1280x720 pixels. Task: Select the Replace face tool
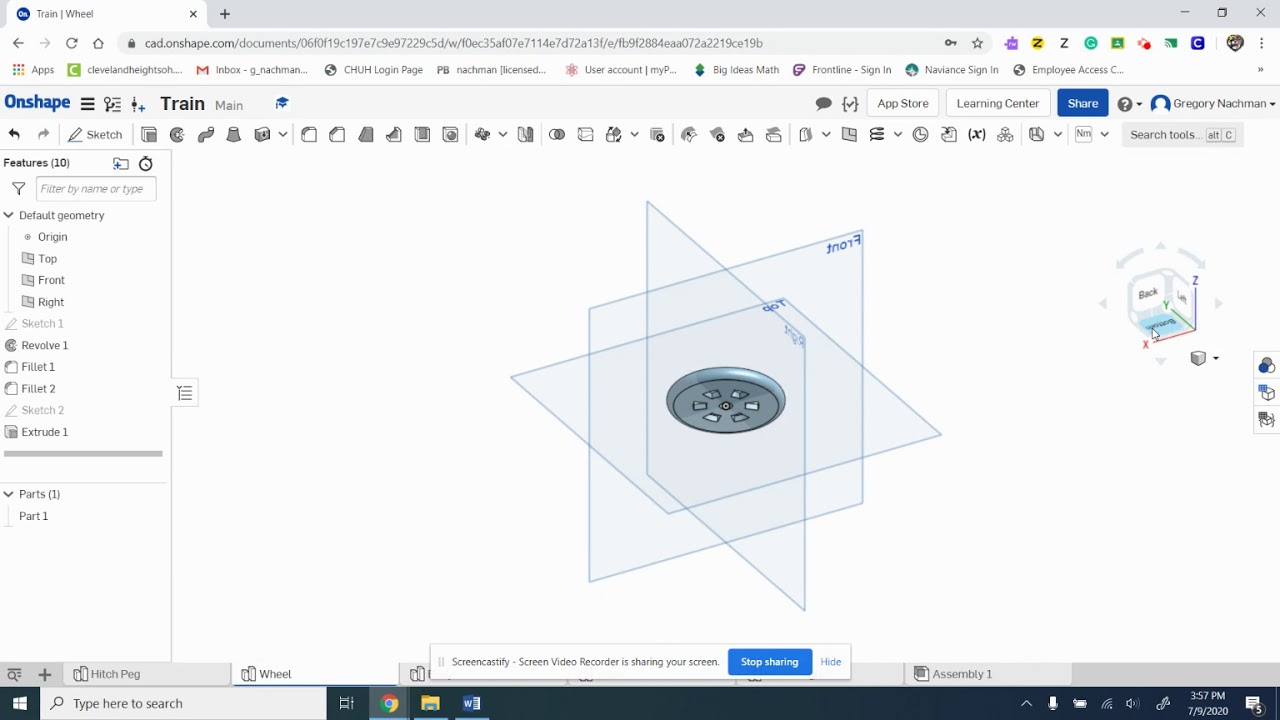pyautogui.click(x=774, y=135)
